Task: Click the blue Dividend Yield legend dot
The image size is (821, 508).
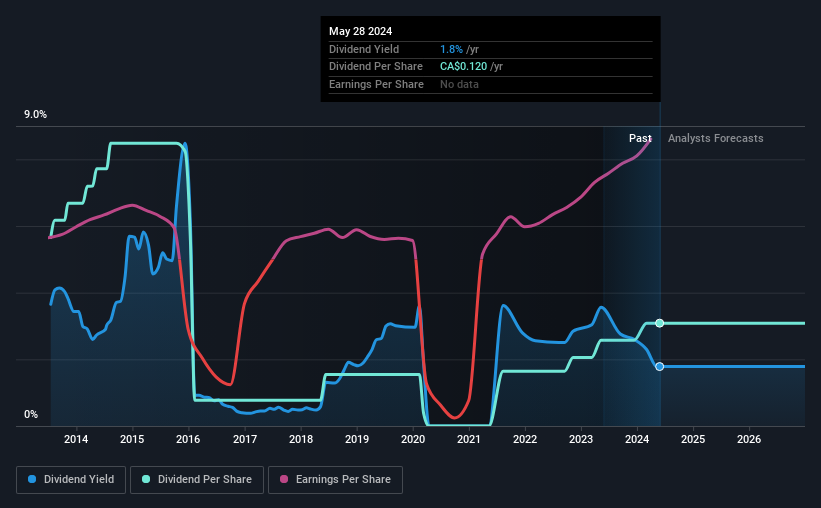Action: pos(32,479)
